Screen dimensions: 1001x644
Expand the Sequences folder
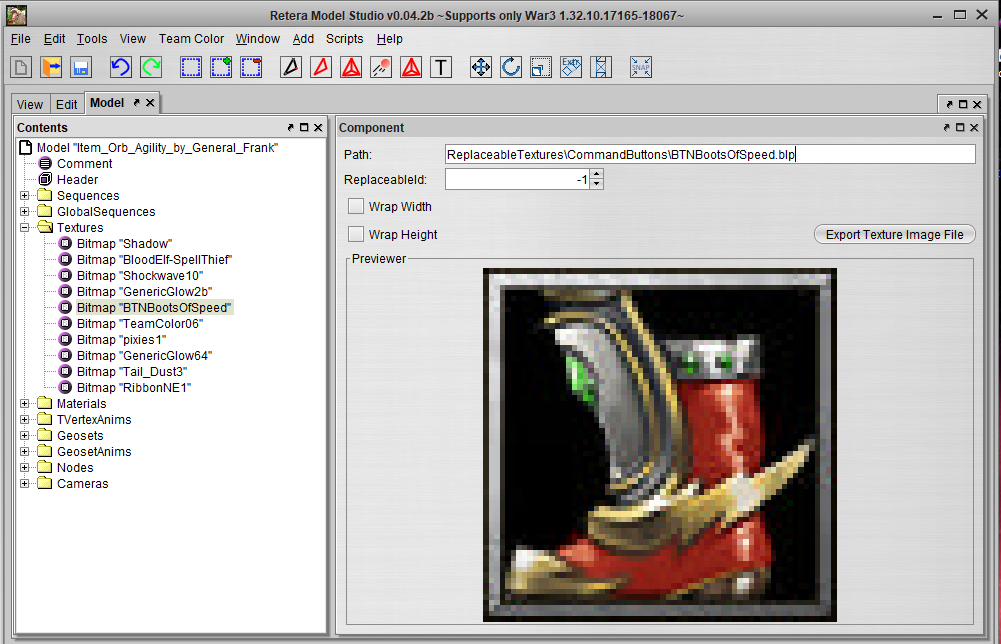pyautogui.click(x=24, y=195)
